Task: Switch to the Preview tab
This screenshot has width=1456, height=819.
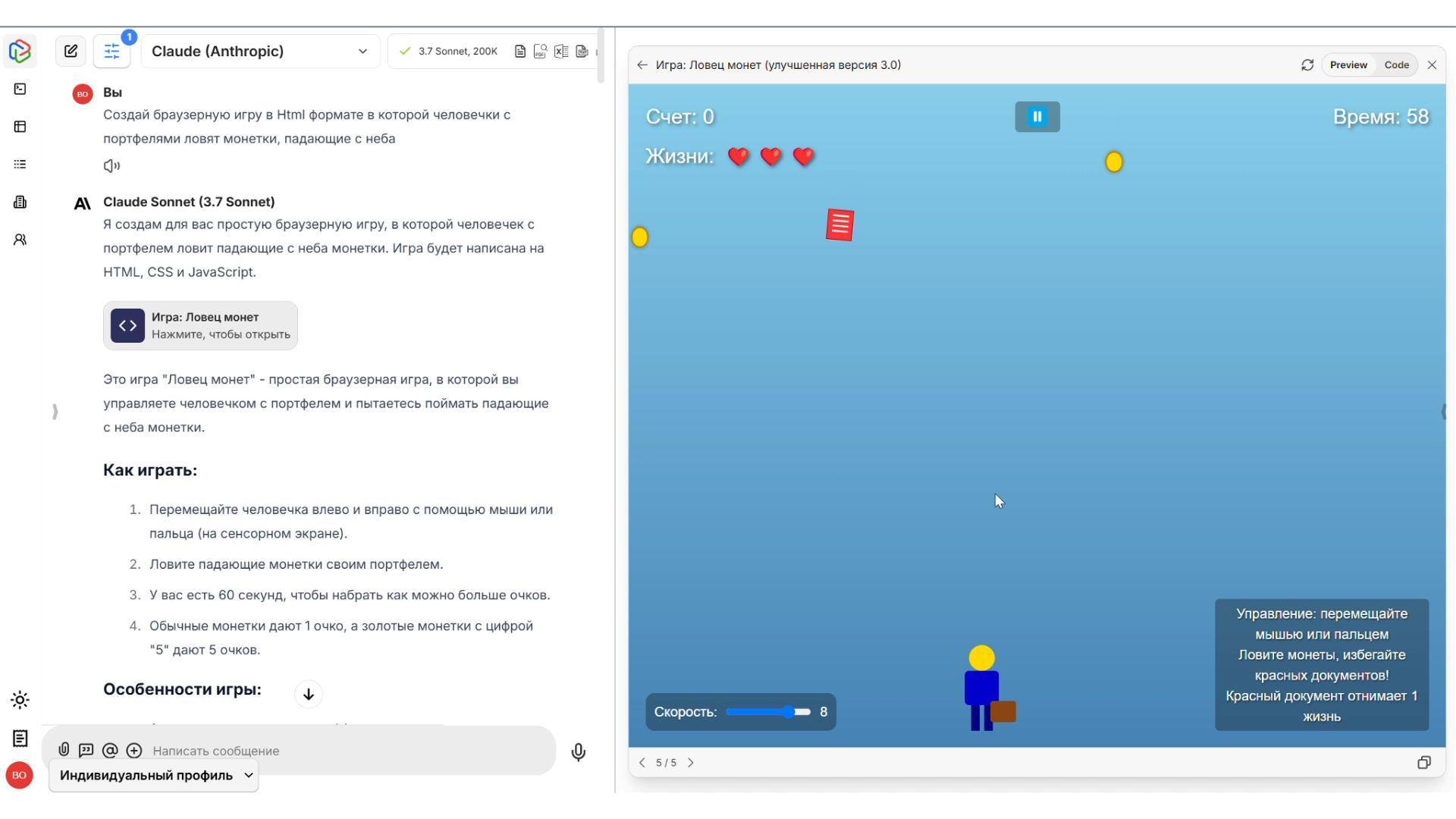Action: 1348,65
